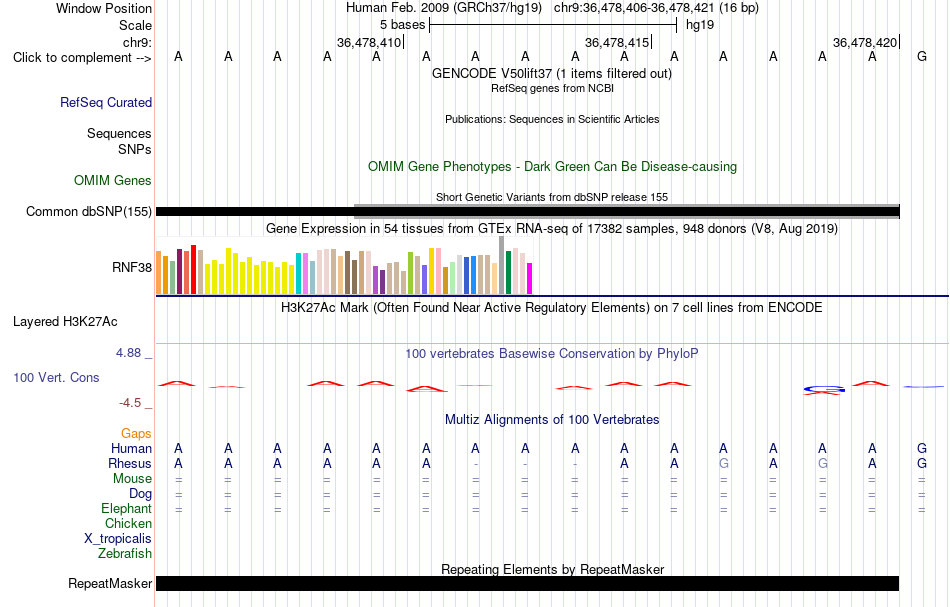This screenshot has width=950, height=607.
Task: Click the hg19 label beside the scale bar
Action: (700, 25)
